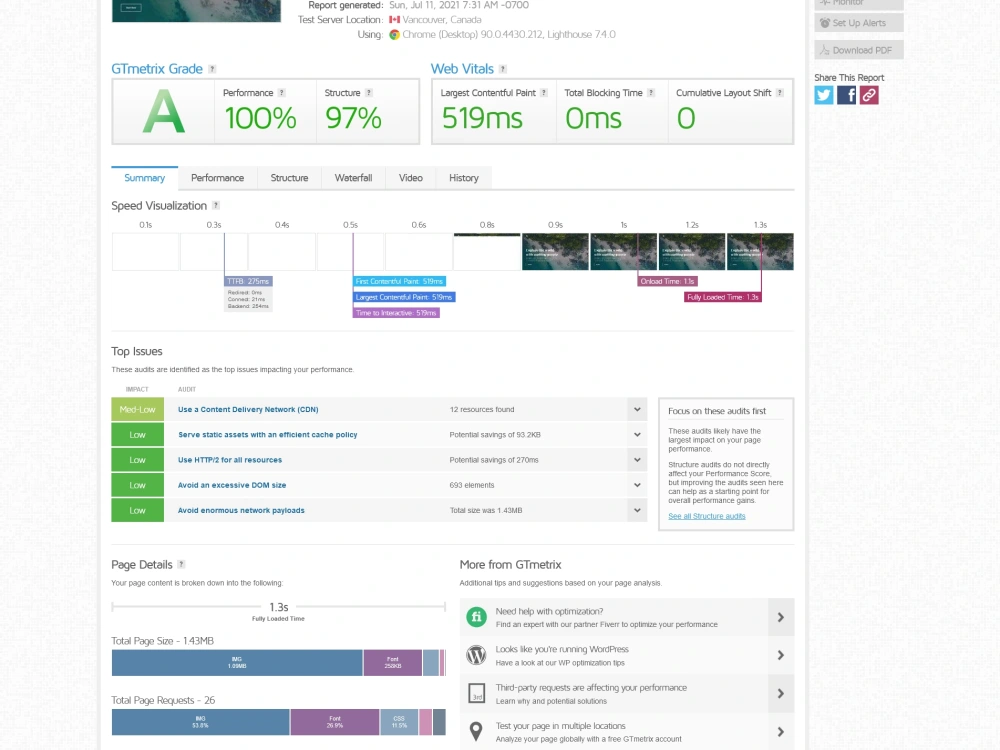
Task: Click First Contentful Paint 519ms marker
Action: pyautogui.click(x=399, y=281)
